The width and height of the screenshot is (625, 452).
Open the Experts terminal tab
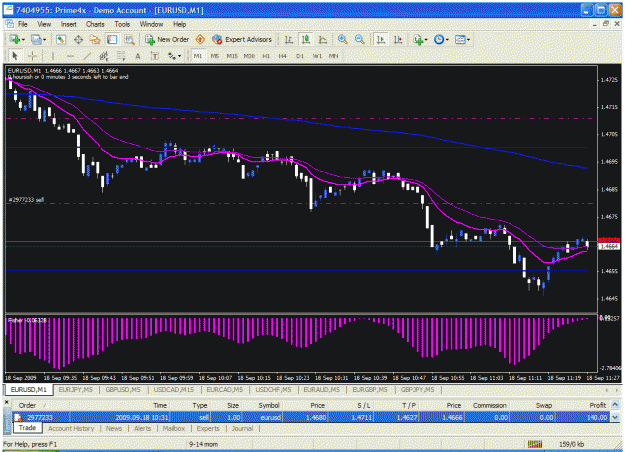click(208, 428)
